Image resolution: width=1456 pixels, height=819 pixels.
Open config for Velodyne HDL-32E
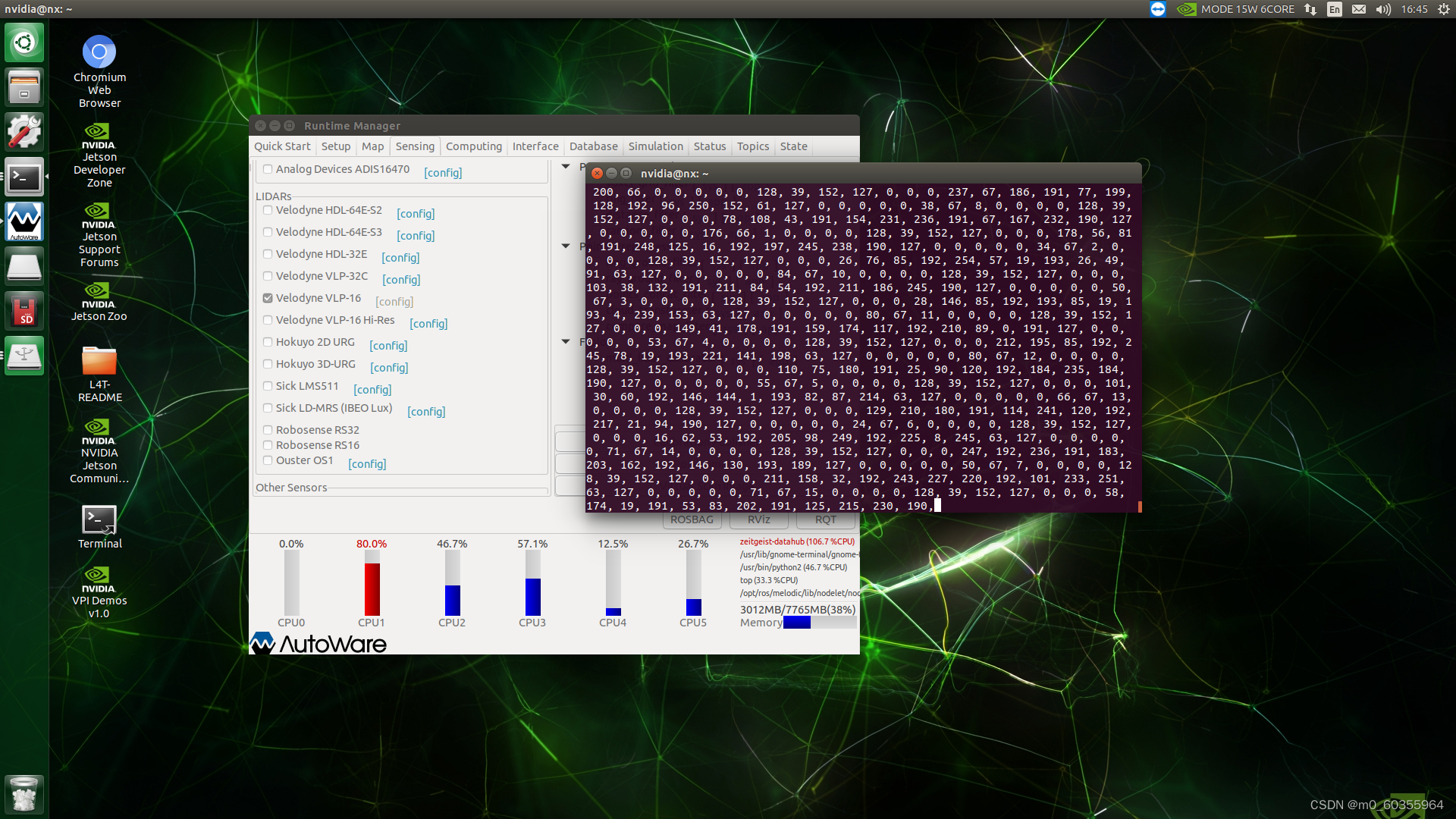click(x=400, y=258)
